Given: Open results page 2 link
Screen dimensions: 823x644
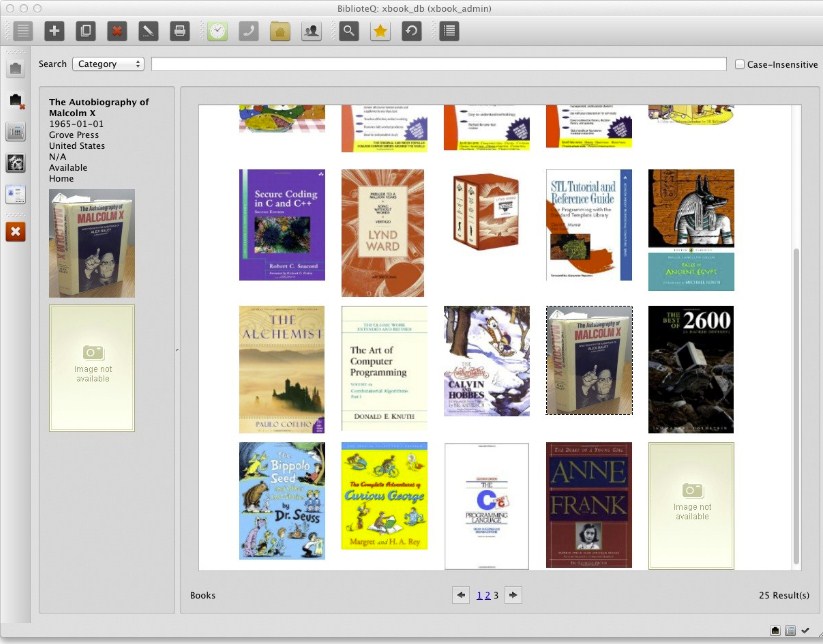Looking at the screenshot, I should coord(488,595).
